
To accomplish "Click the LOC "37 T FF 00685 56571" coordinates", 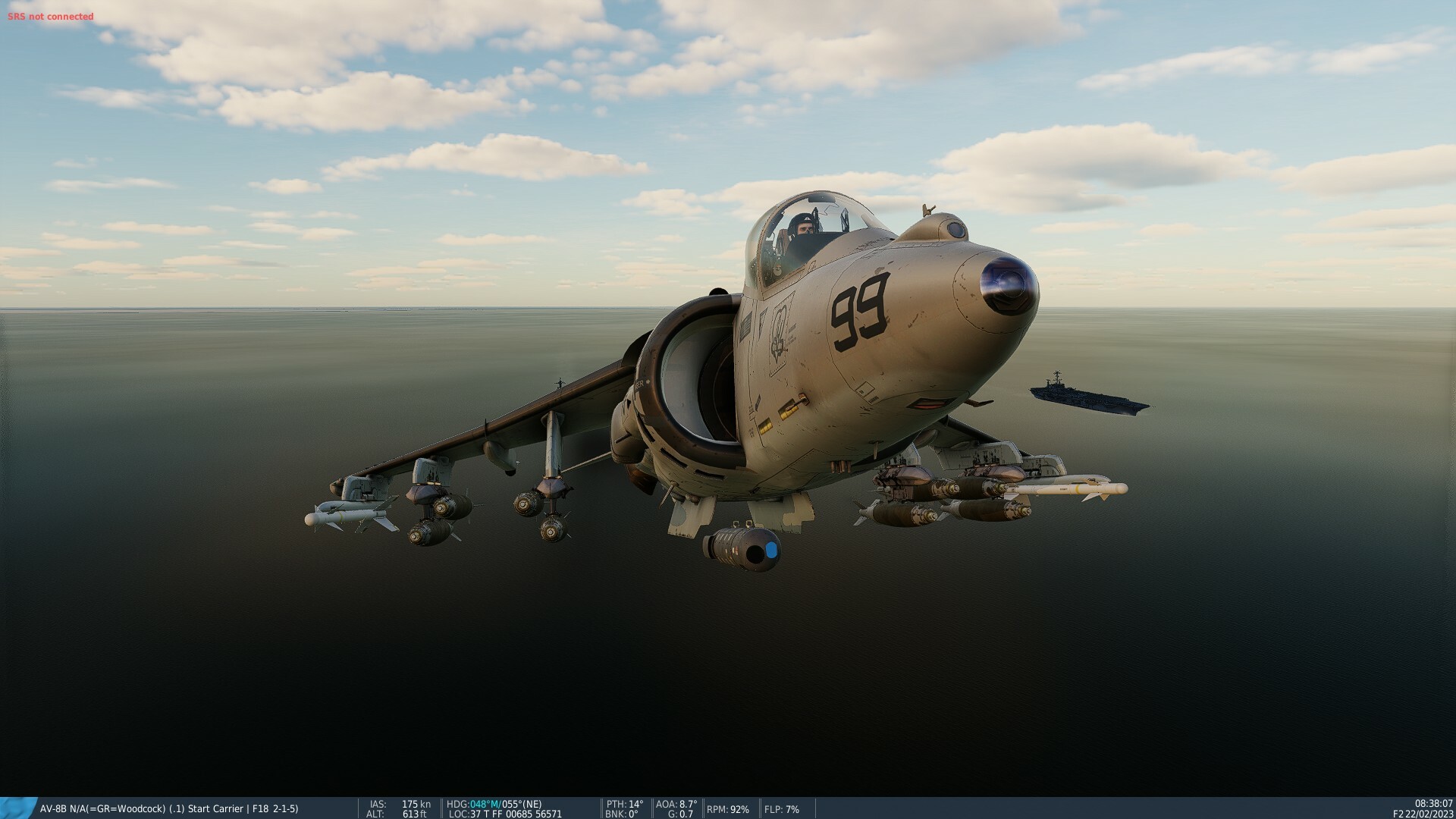I will pyautogui.click(x=516, y=814).
